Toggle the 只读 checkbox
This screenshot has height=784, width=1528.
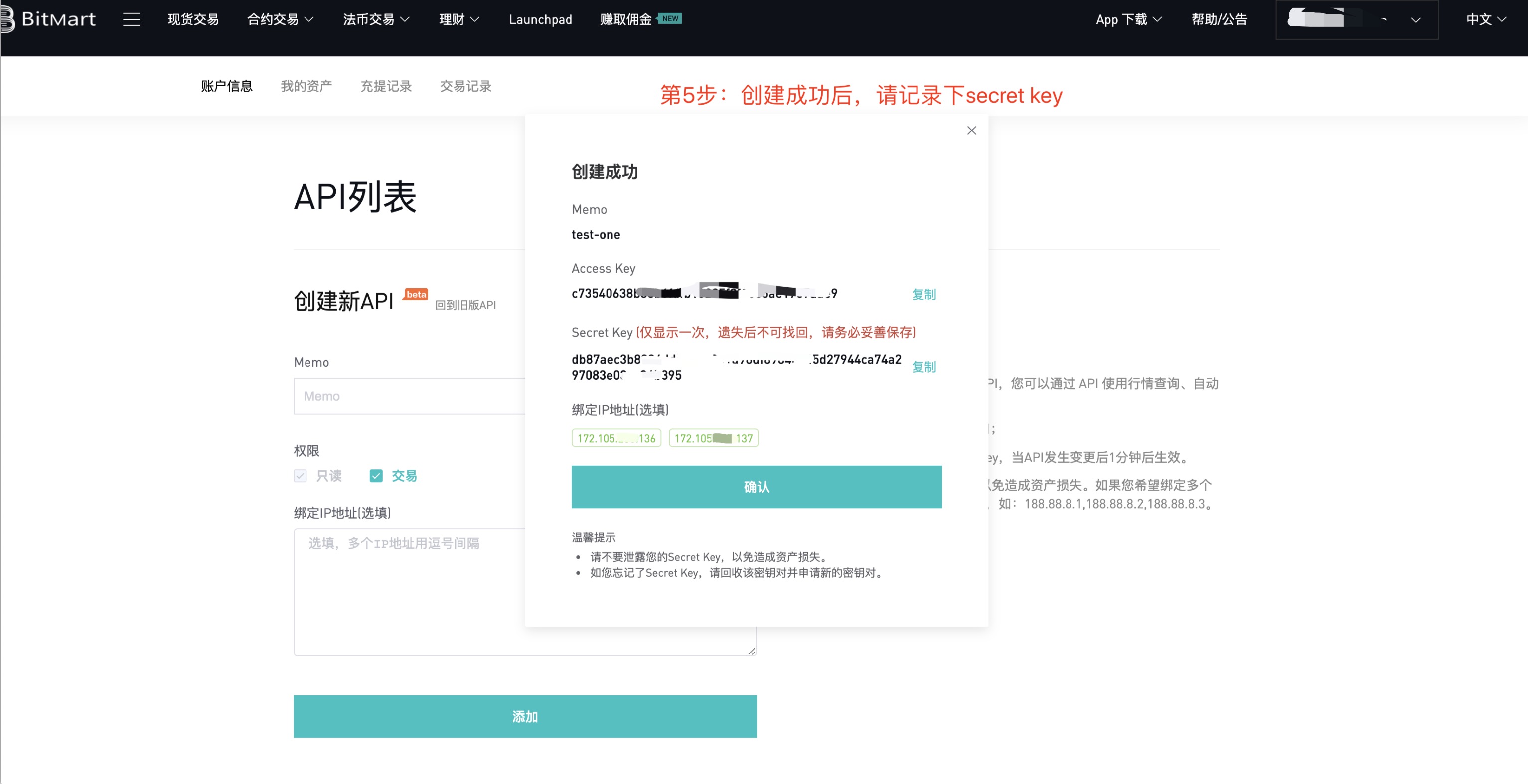pyautogui.click(x=300, y=476)
